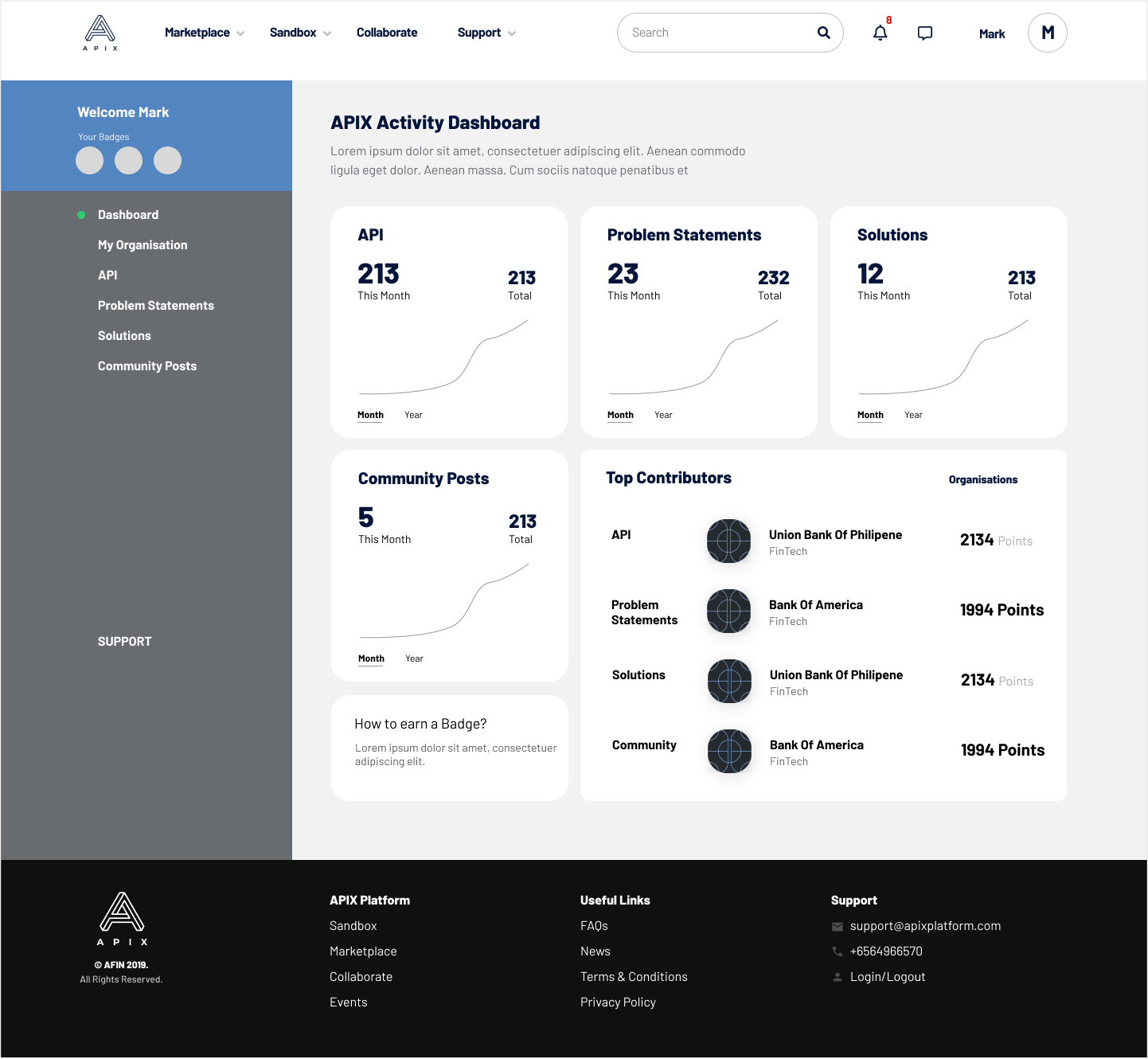Click the APIX logo in the header
The height and width of the screenshot is (1059, 1148).
(x=100, y=32)
